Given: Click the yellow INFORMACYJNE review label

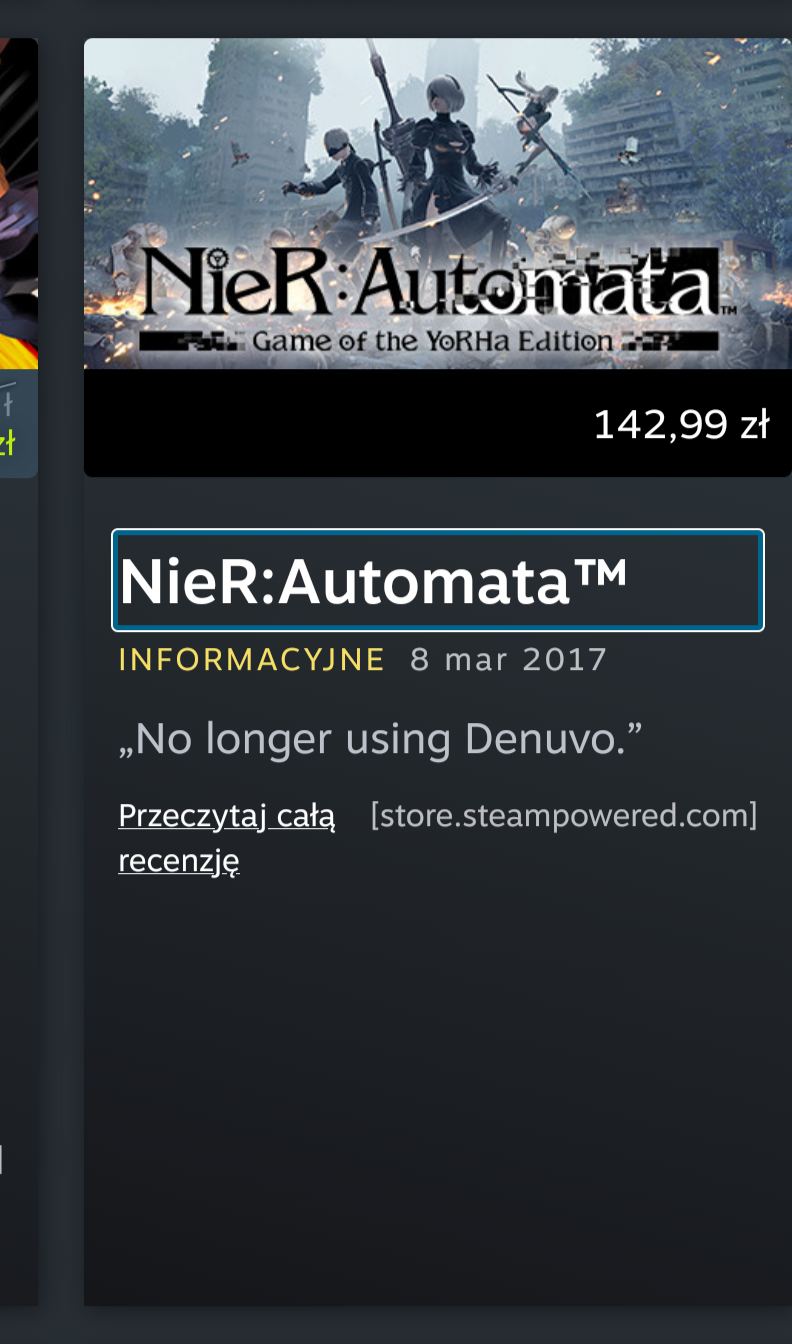Looking at the screenshot, I should [x=252, y=660].
